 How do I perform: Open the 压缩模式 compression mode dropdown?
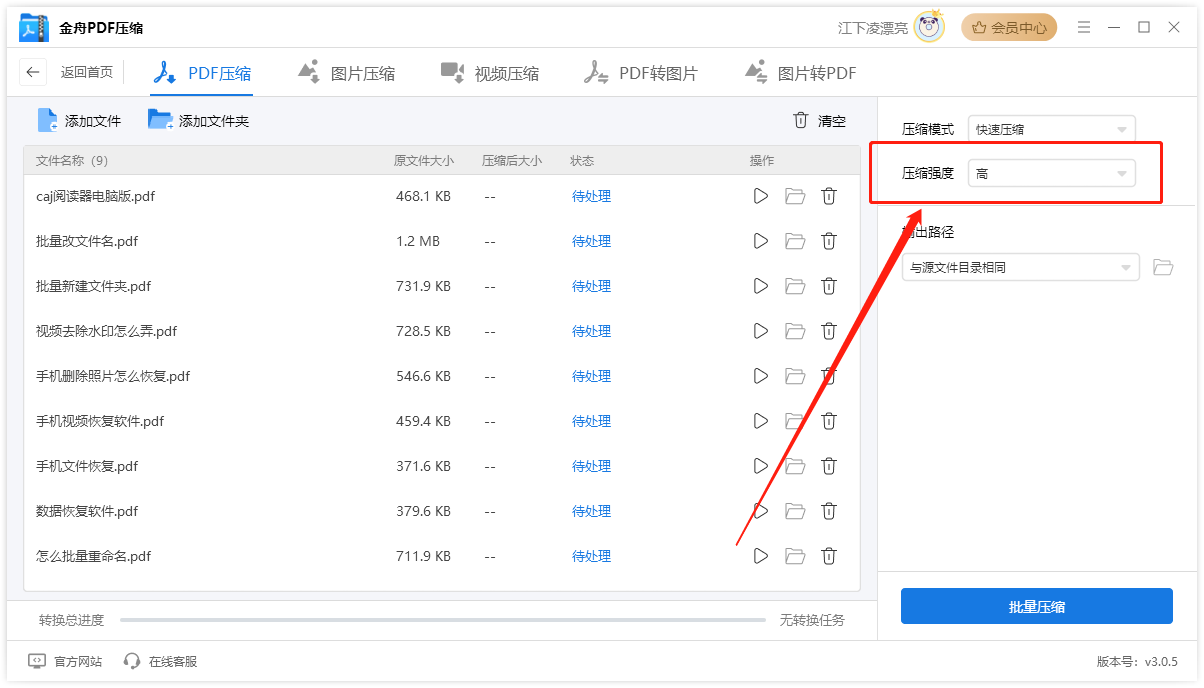(x=1051, y=128)
